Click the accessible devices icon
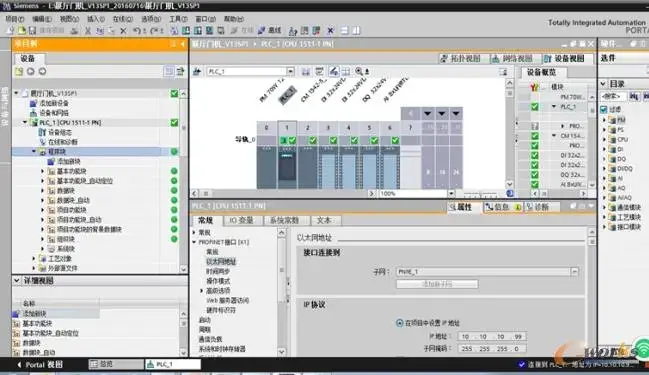649x375 pixels. coord(293,31)
